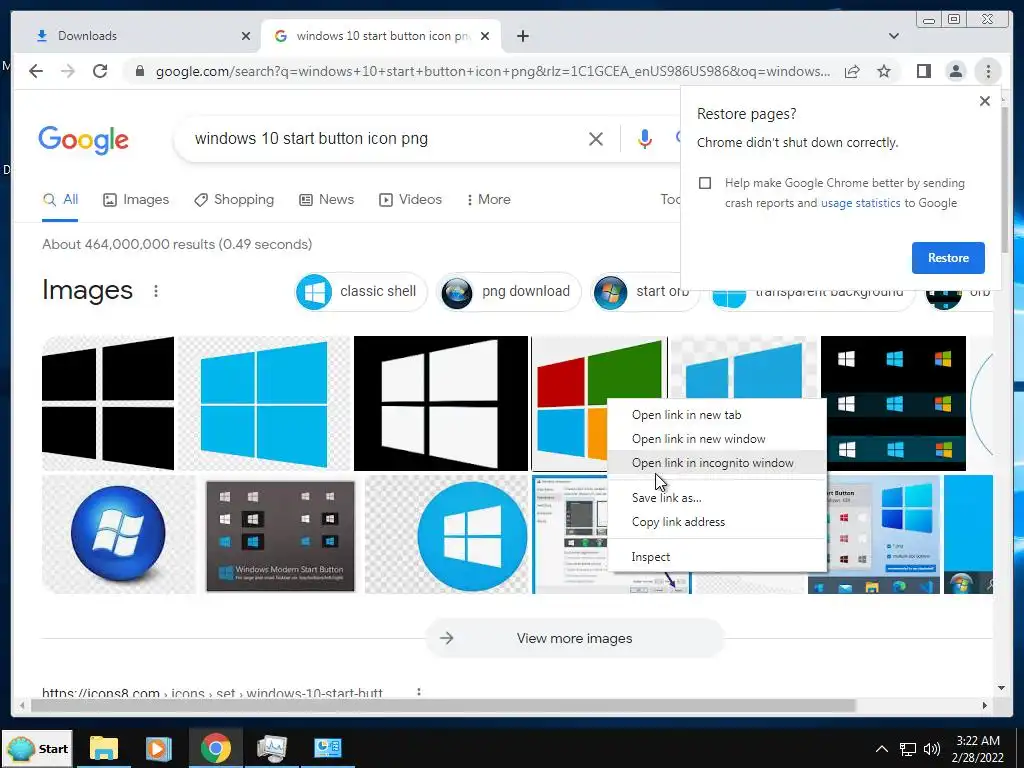Select the png download chip
1024x768 pixels.
(509, 291)
